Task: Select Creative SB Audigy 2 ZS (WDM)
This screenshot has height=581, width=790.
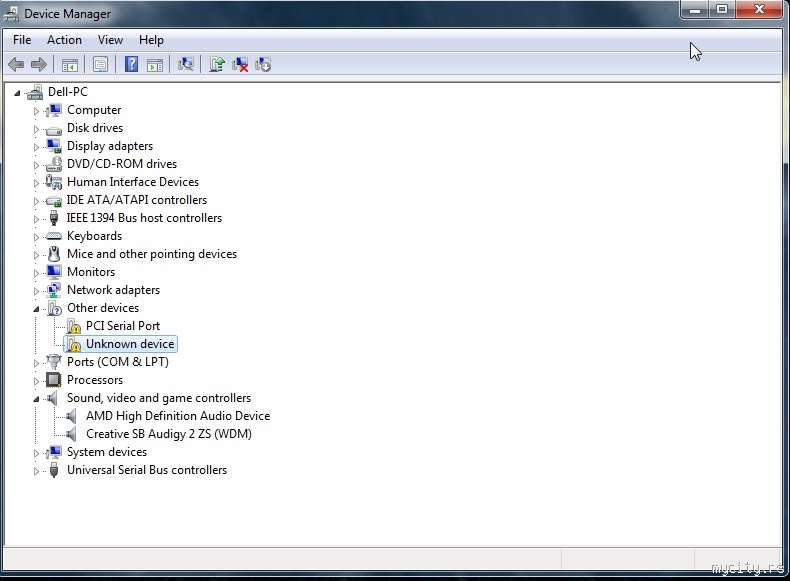Action: [169, 434]
